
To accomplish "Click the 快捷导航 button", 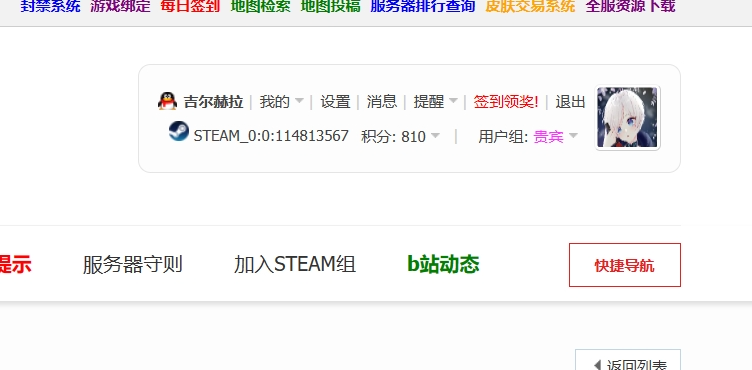I will pos(624,265).
